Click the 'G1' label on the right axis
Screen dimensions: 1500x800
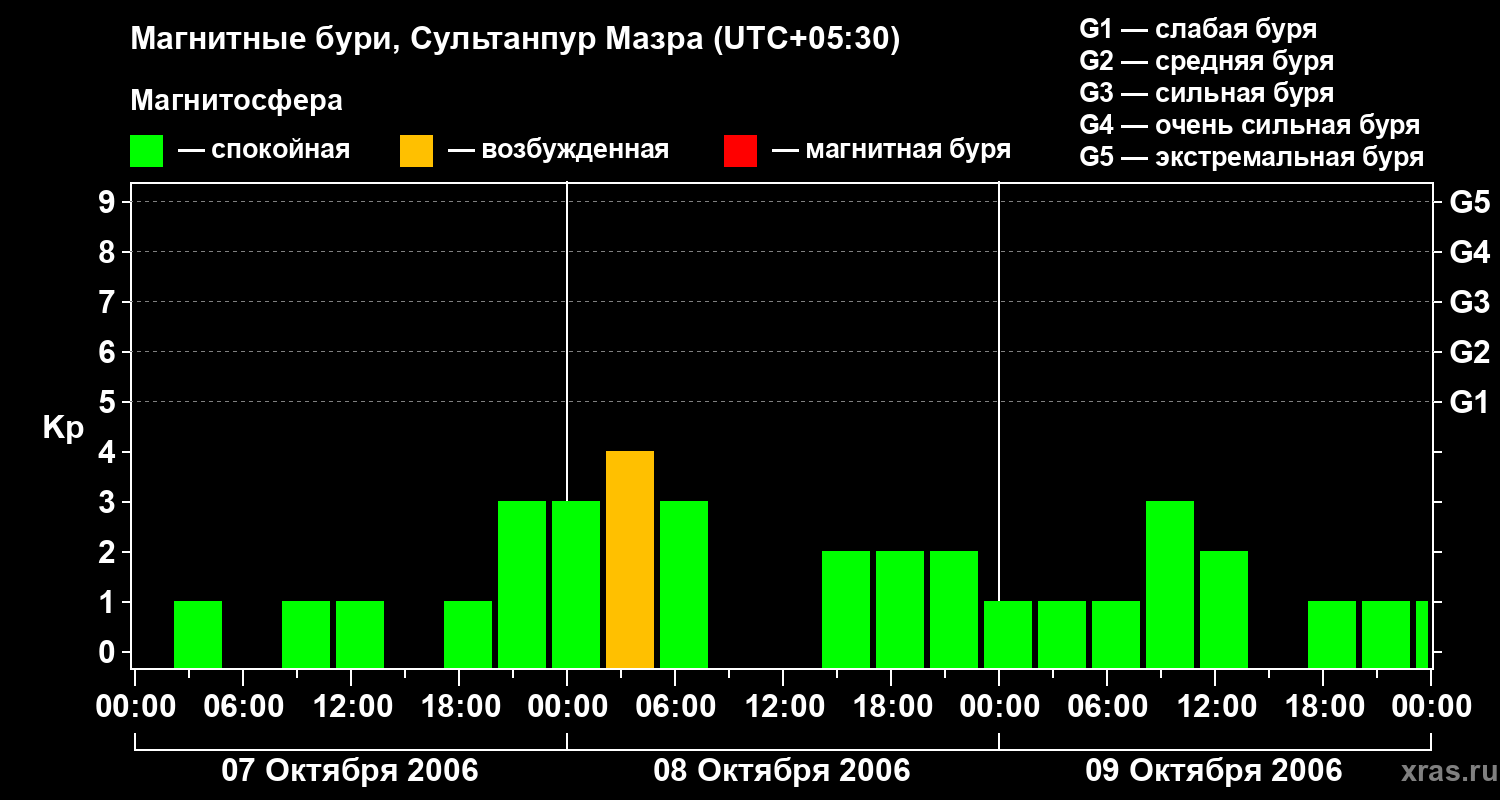tap(1470, 402)
